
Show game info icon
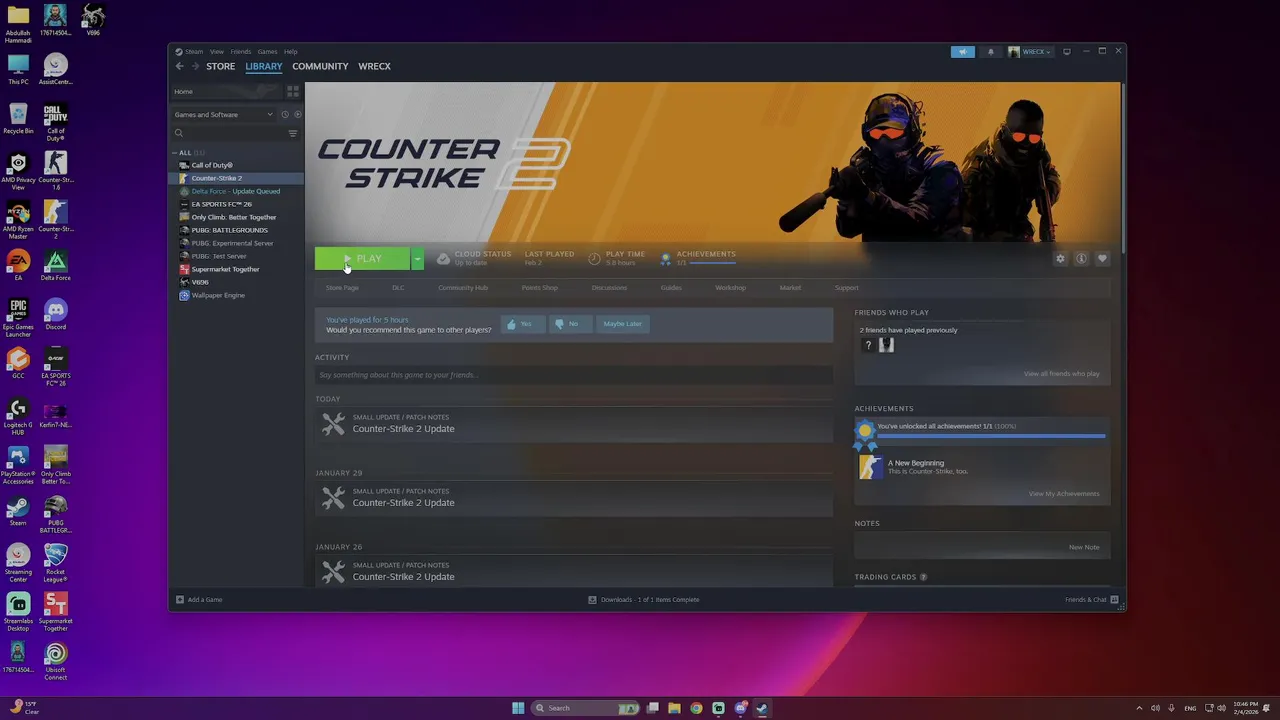point(1081,258)
